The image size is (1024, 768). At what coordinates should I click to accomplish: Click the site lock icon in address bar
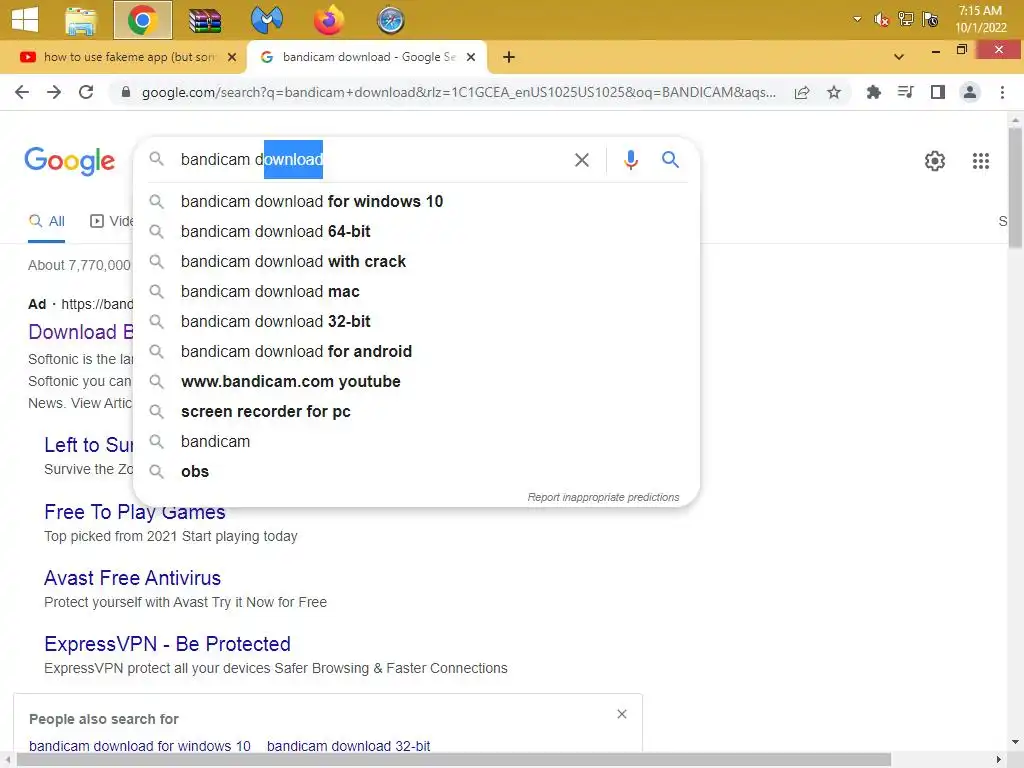pos(126,92)
